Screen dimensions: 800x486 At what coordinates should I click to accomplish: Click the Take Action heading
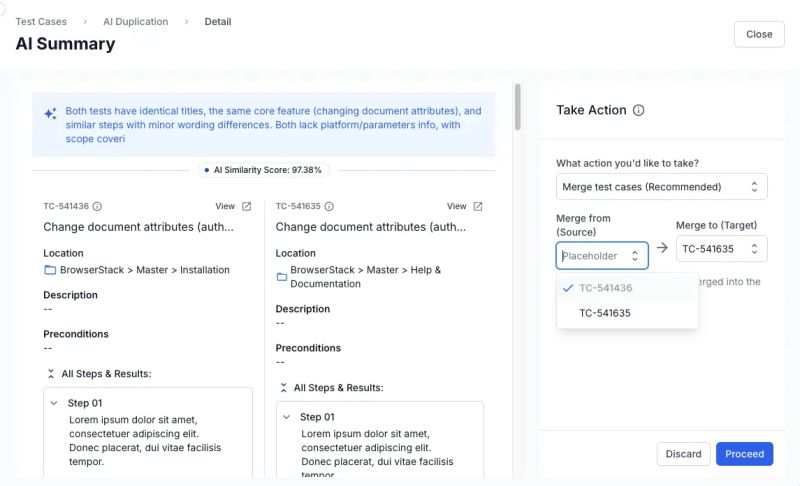[591, 110]
